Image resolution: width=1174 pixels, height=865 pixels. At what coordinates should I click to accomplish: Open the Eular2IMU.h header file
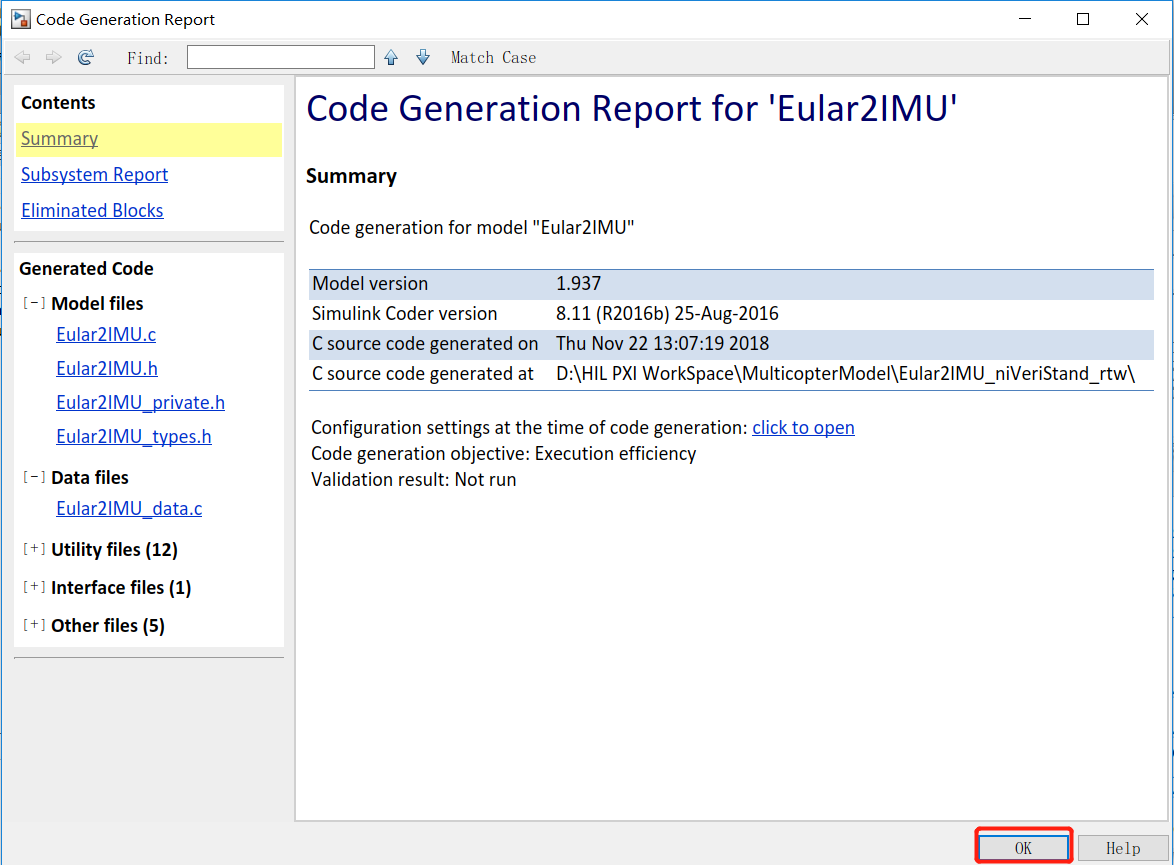click(x=107, y=368)
